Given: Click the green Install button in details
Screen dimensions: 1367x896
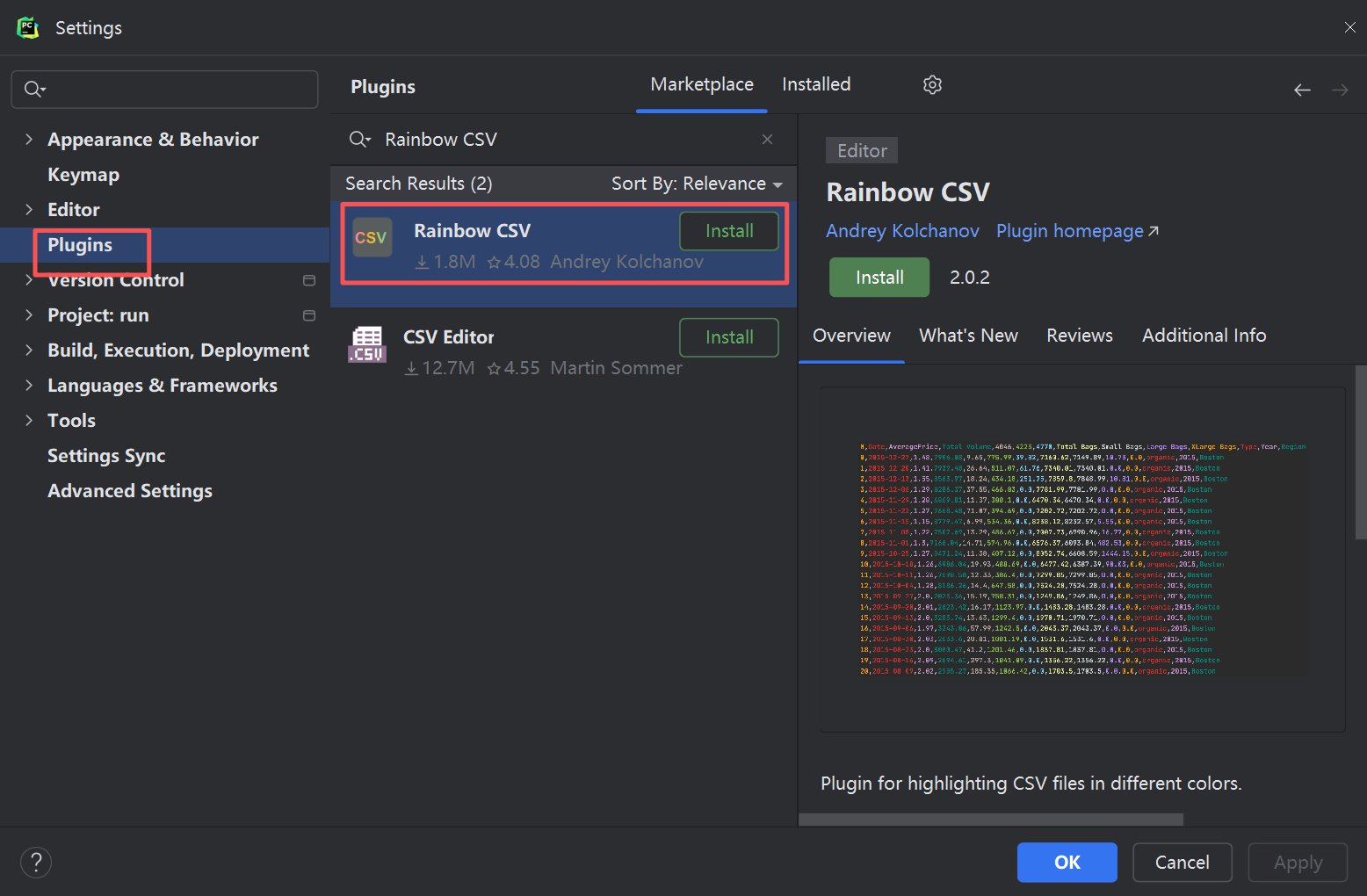Looking at the screenshot, I should click(x=879, y=278).
